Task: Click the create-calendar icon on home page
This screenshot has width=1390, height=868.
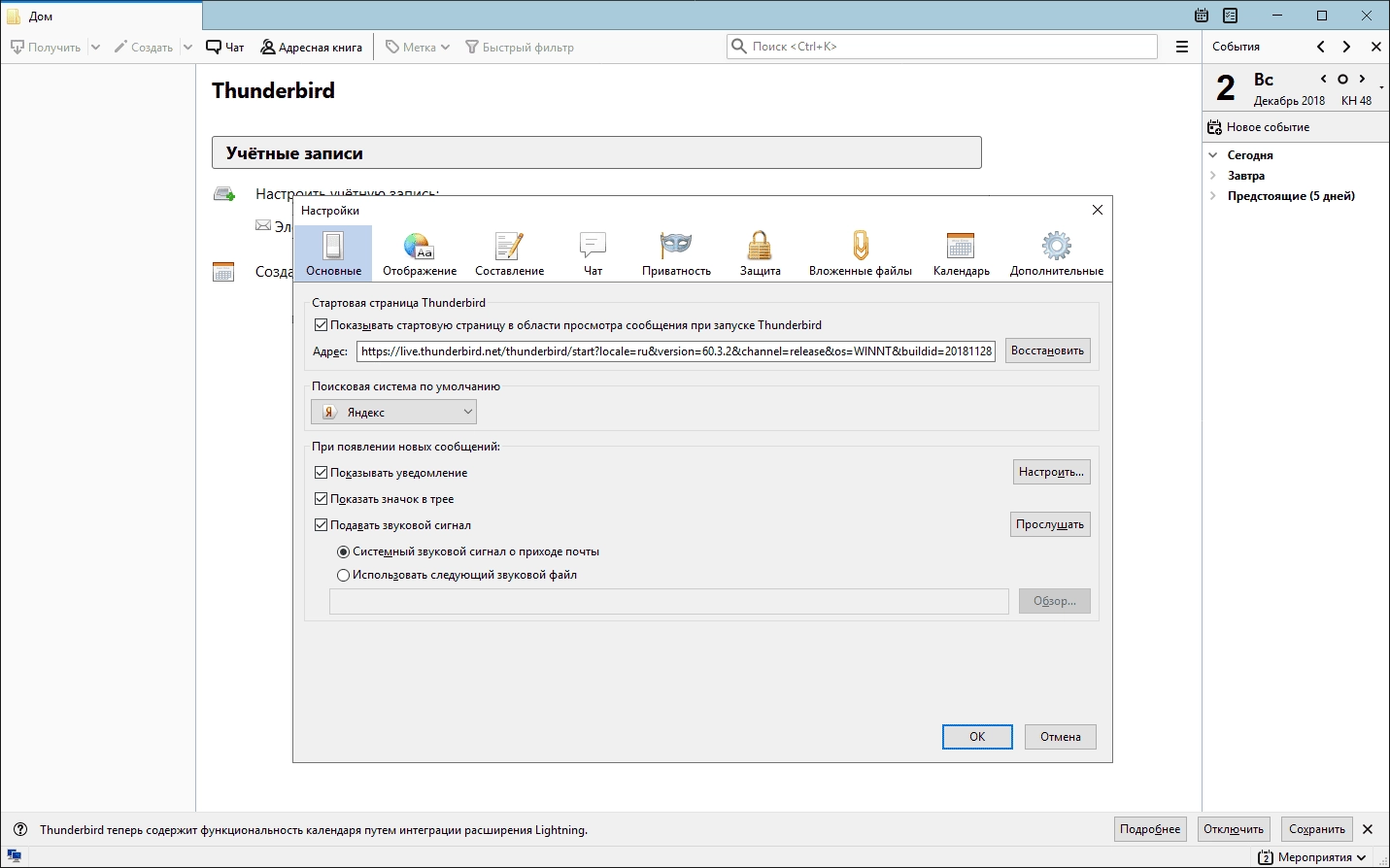Action: (x=223, y=272)
